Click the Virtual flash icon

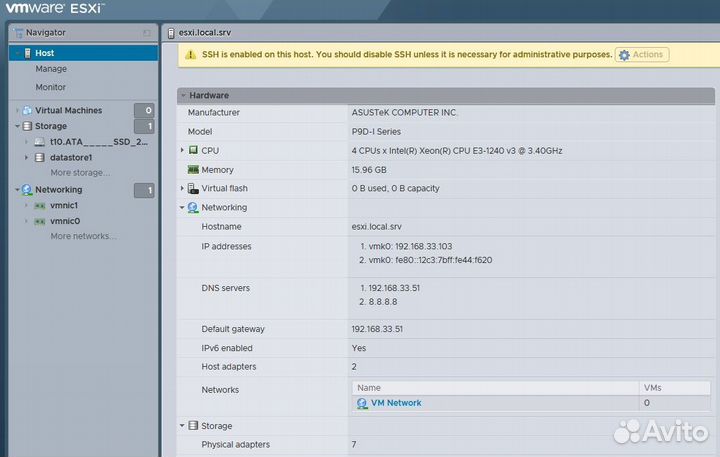tap(193, 188)
